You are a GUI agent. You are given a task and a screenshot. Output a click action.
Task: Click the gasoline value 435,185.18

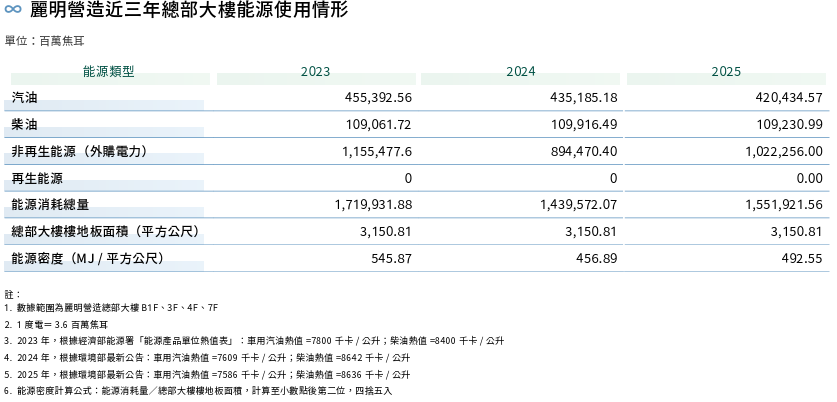(583, 98)
